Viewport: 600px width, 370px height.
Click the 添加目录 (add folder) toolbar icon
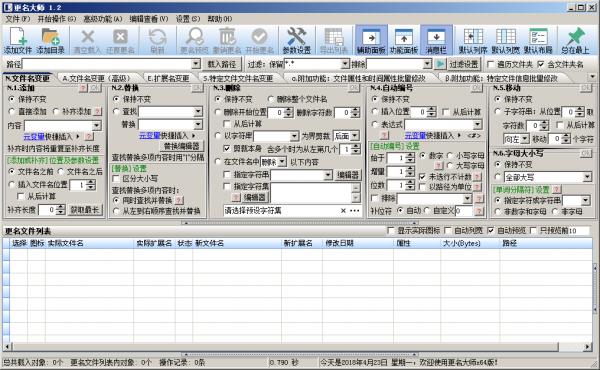(x=51, y=40)
